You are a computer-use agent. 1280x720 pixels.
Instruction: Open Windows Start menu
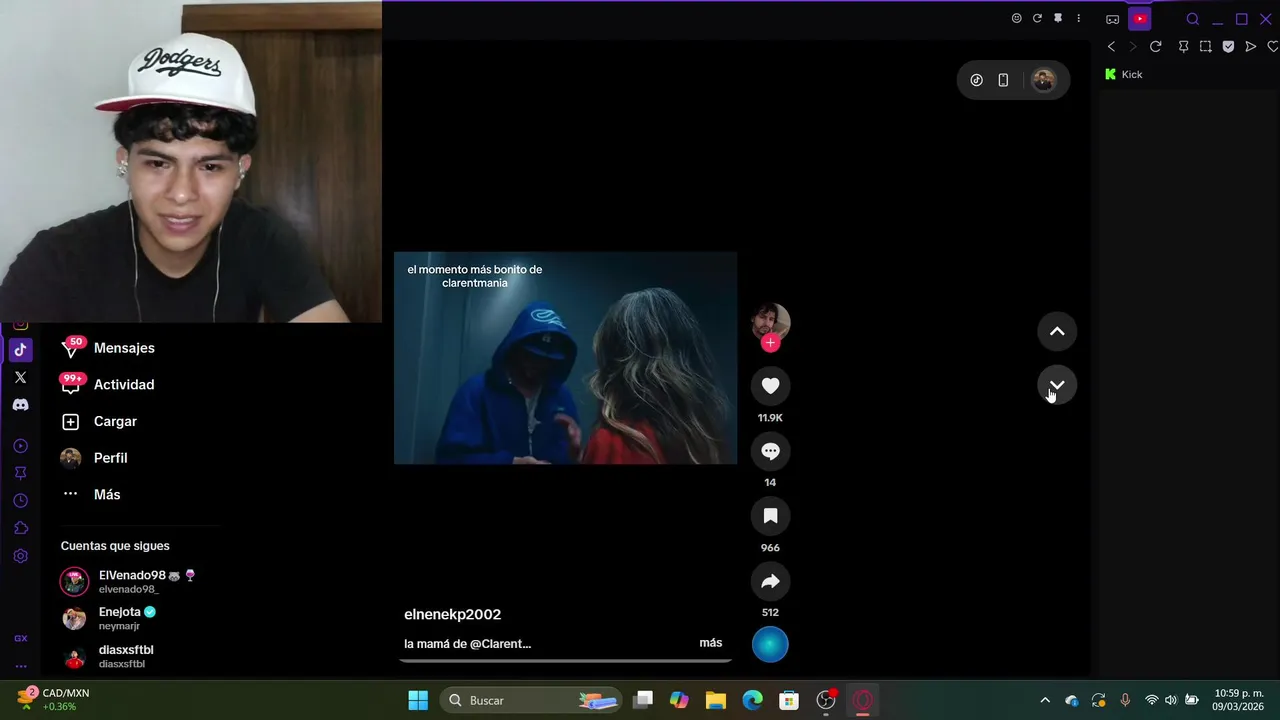pos(418,700)
